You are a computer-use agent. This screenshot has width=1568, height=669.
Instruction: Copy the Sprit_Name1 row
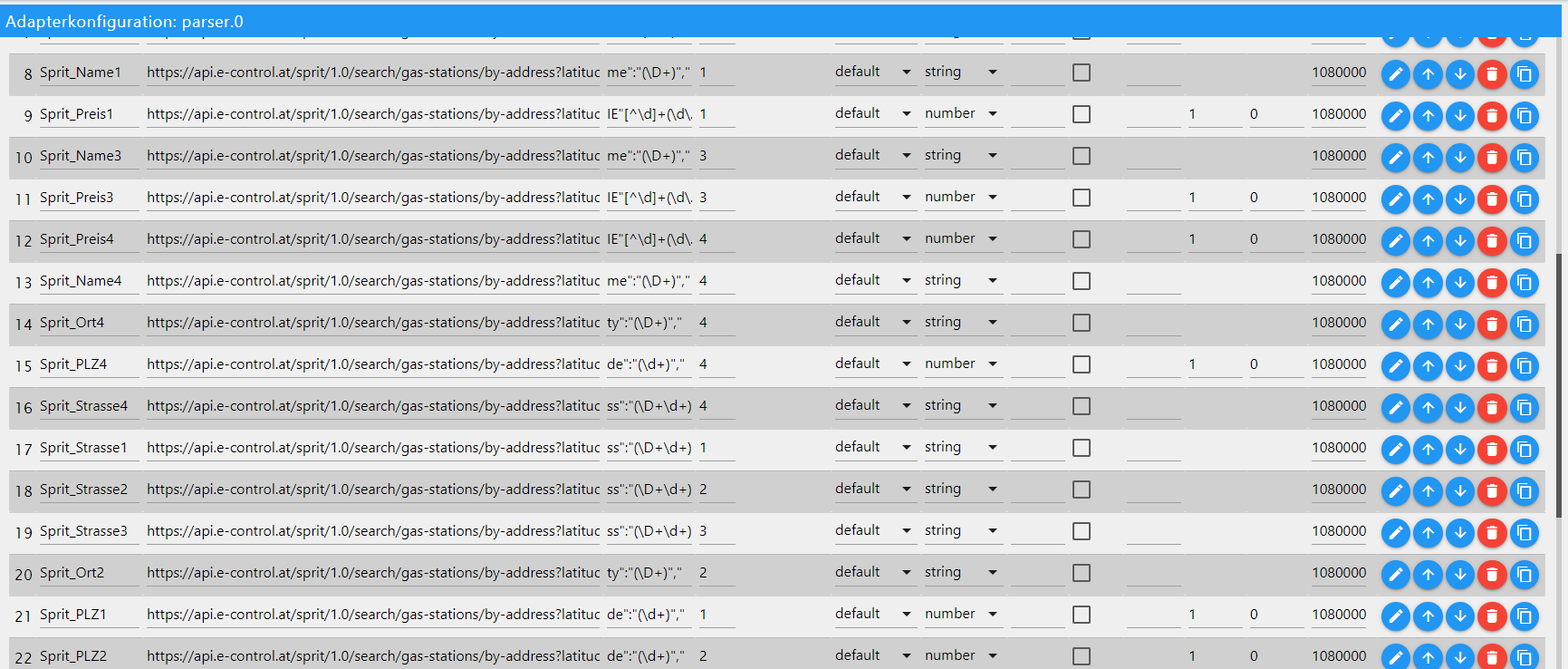[1525, 73]
